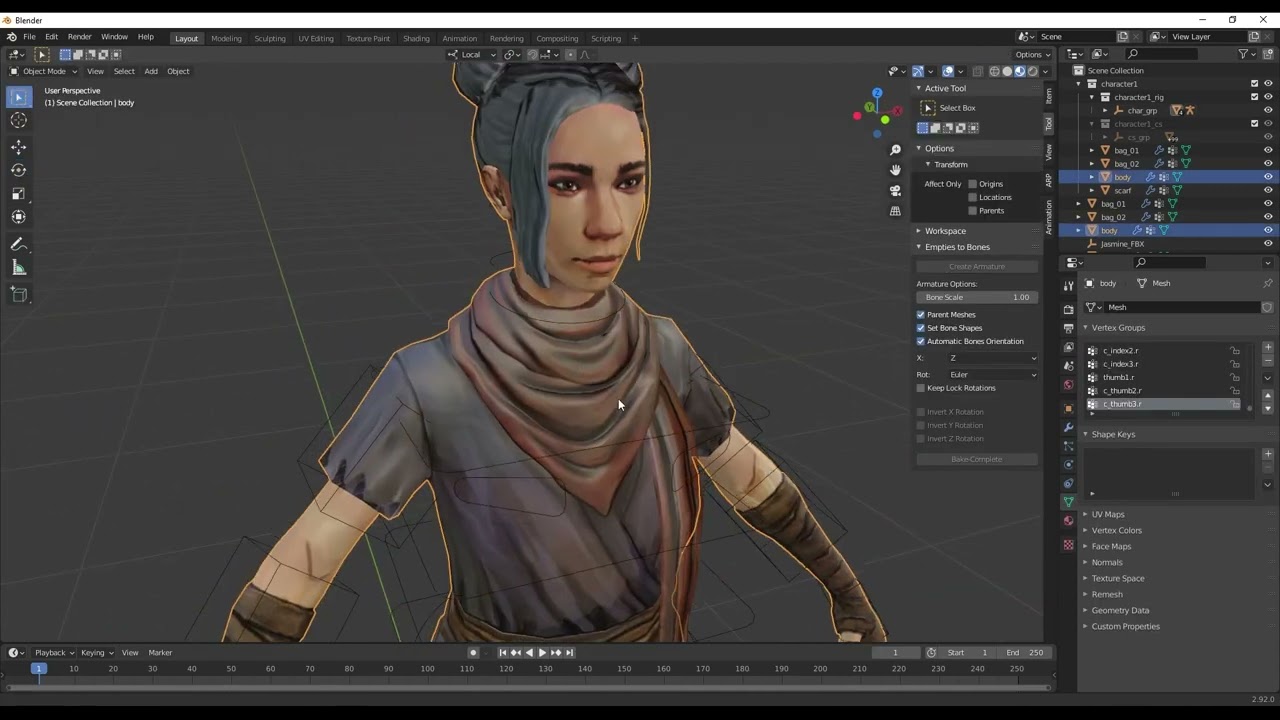Open the Texture properties checker tab

(x=1068, y=545)
